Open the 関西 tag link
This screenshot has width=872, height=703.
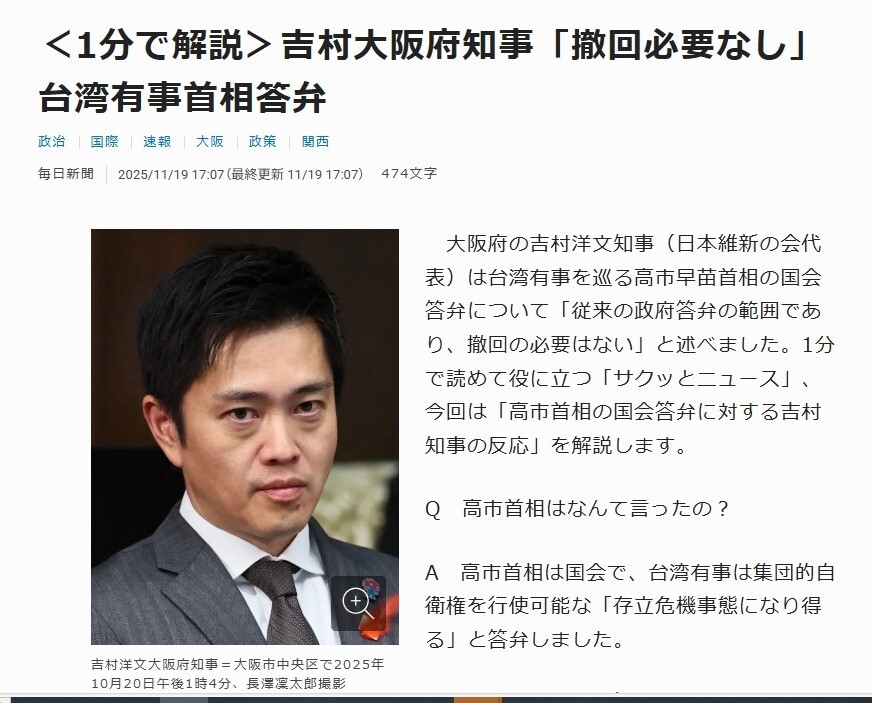pos(315,141)
